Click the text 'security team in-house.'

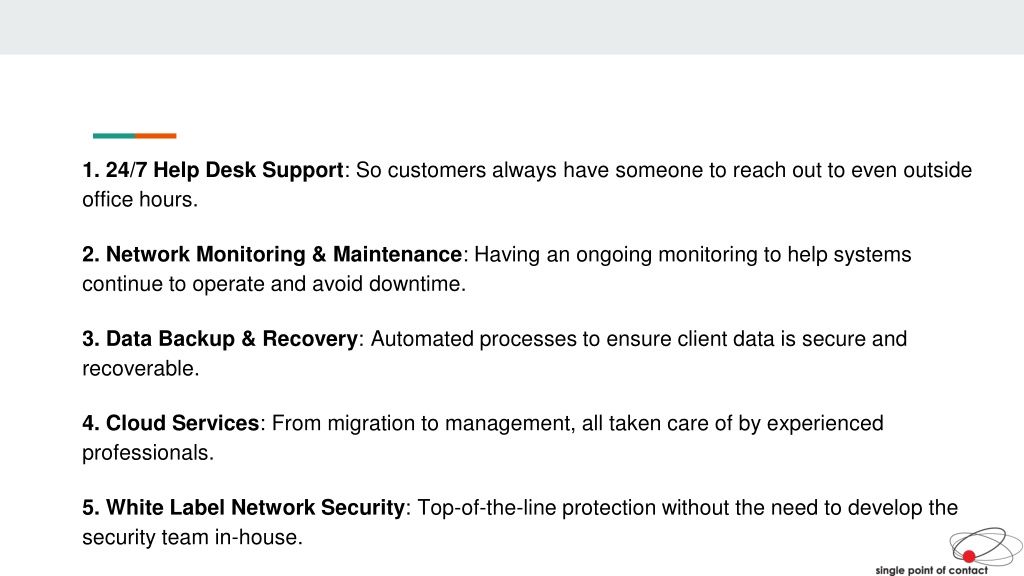click(192, 537)
